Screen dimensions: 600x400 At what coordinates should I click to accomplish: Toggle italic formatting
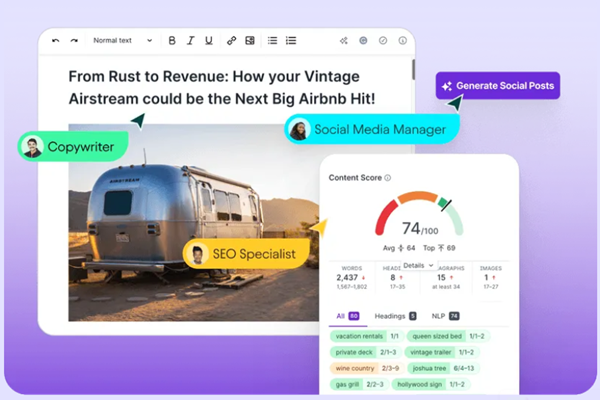click(x=190, y=41)
